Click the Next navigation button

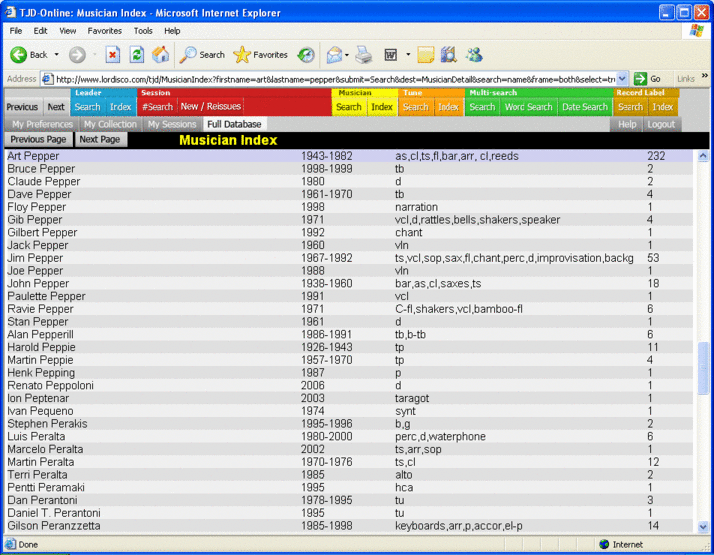56,107
